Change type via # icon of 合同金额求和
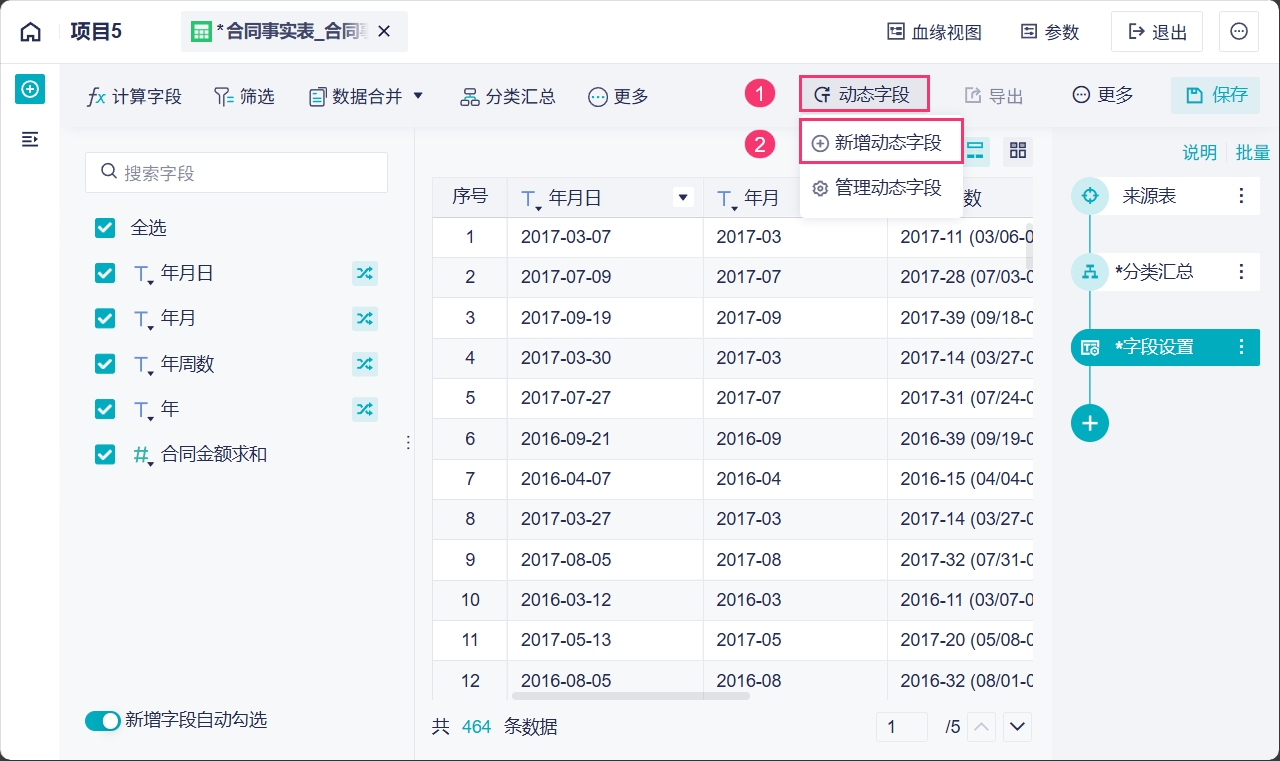 tap(142, 455)
